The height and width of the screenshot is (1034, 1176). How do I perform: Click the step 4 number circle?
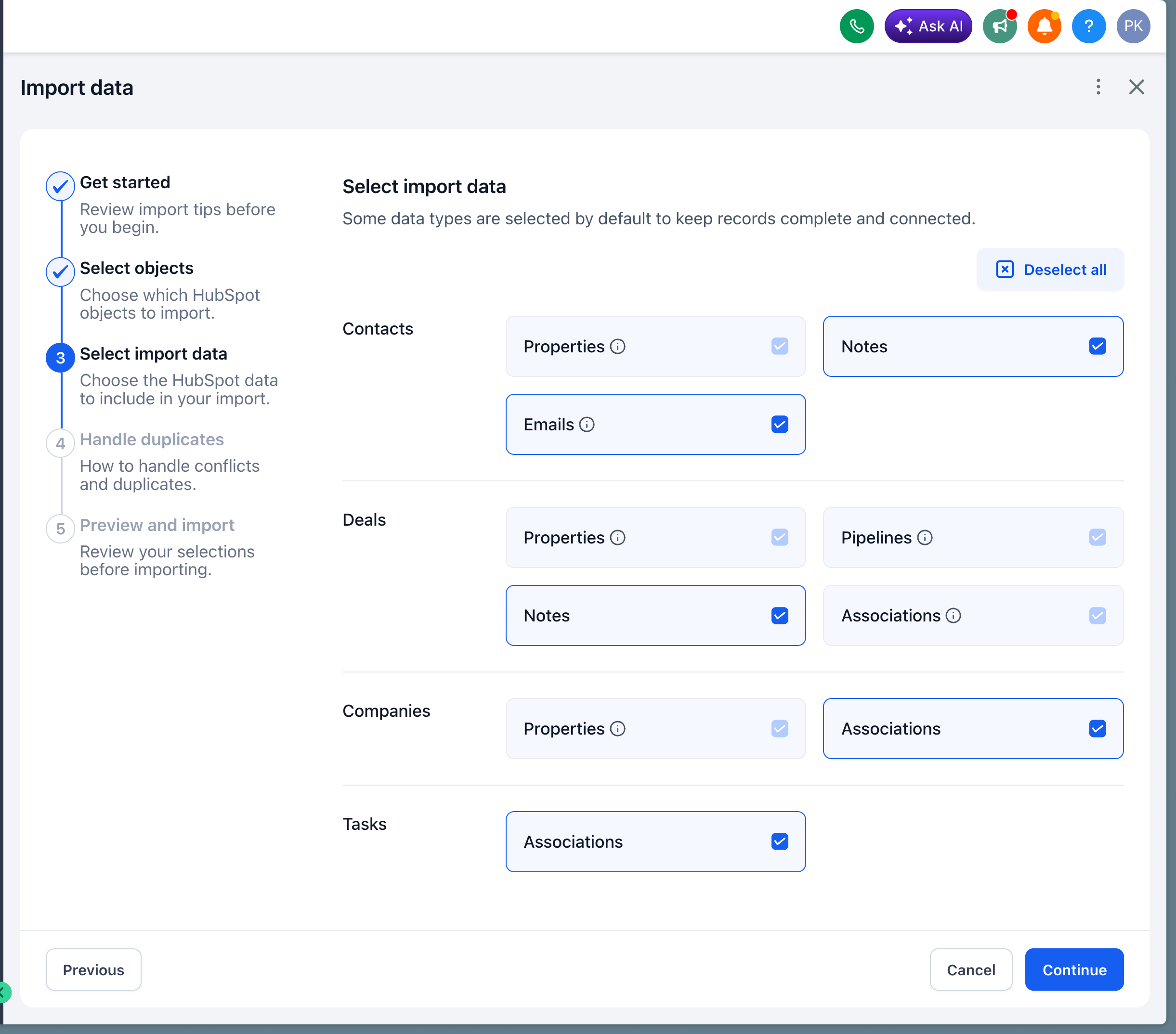[60, 443]
